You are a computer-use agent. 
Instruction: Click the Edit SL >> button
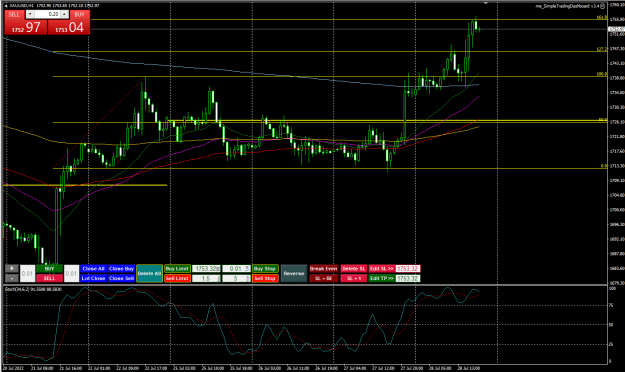click(x=381, y=269)
